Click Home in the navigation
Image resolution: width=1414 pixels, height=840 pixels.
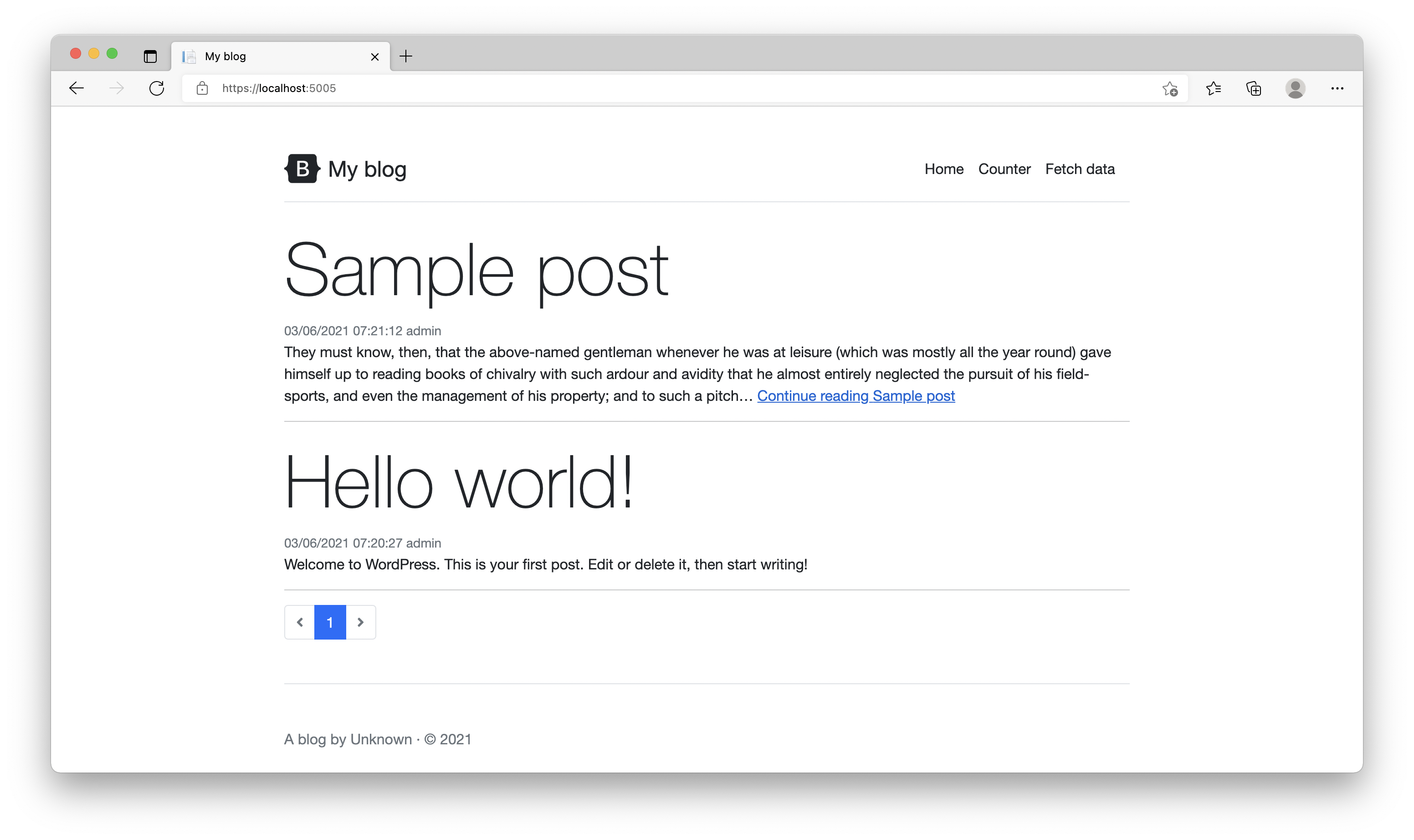943,169
